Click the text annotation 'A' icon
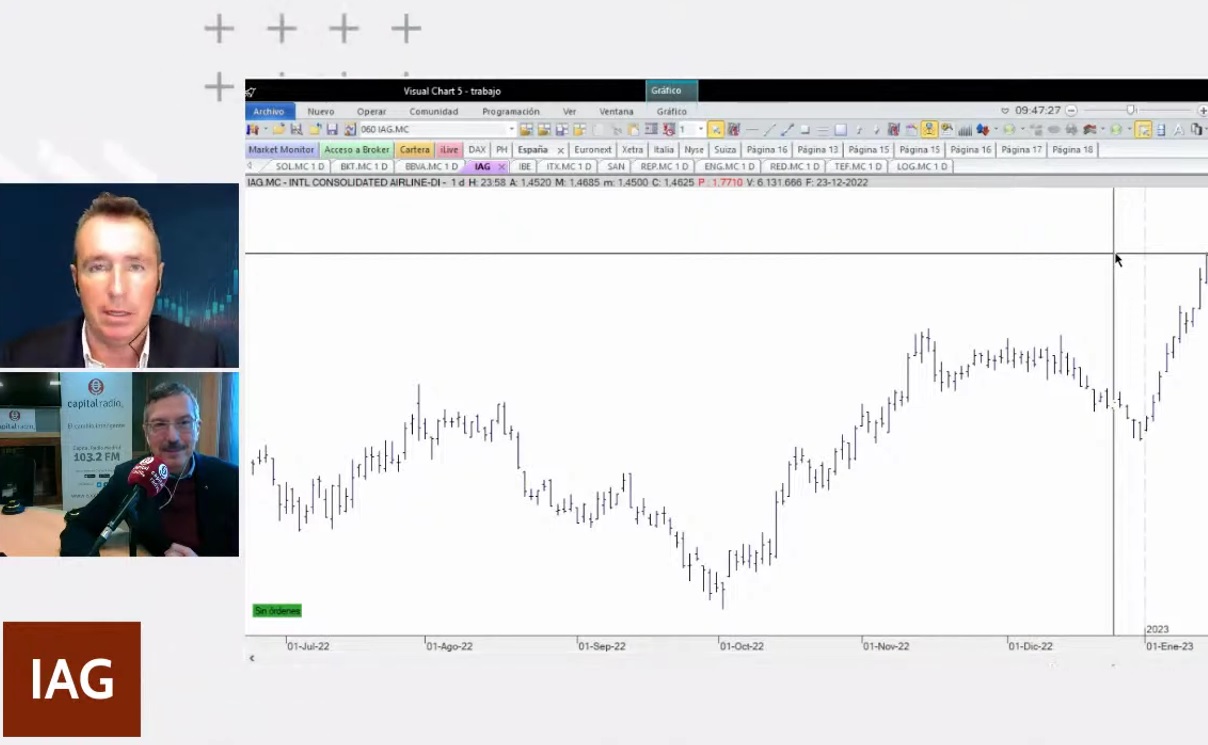The width and height of the screenshot is (1208, 745). coord(1178,130)
